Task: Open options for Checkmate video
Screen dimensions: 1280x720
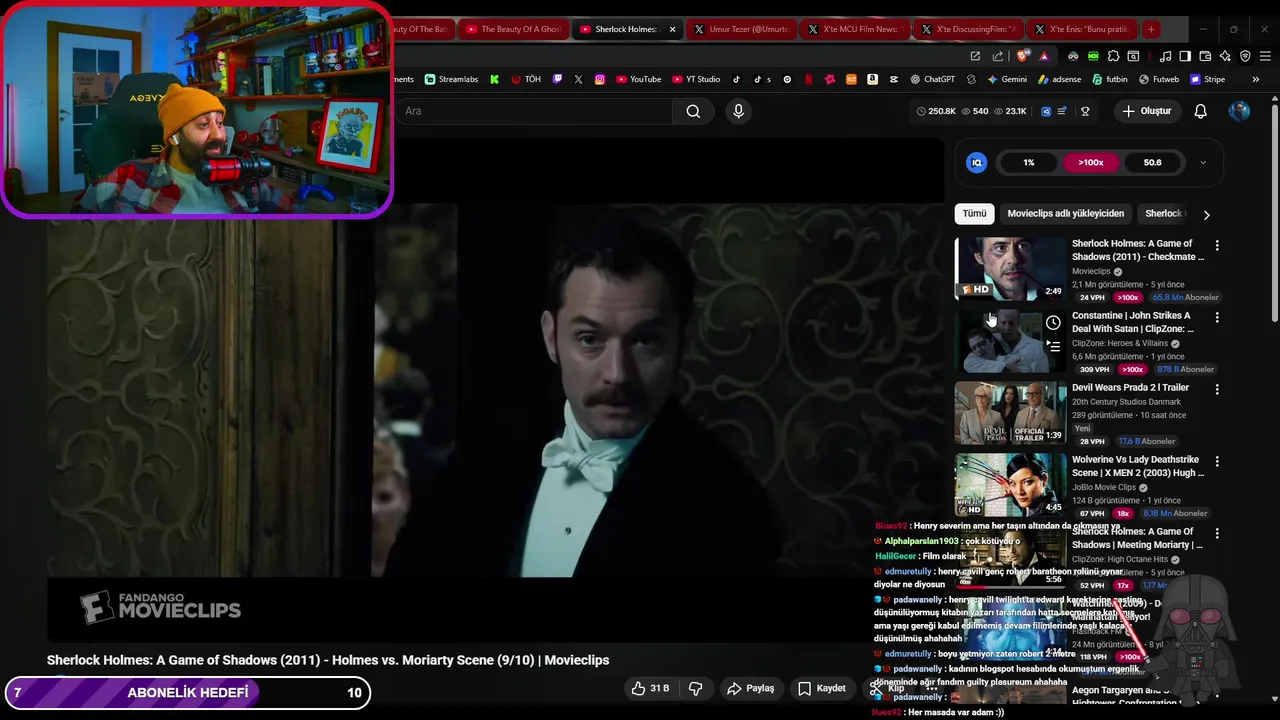Action: (1217, 245)
